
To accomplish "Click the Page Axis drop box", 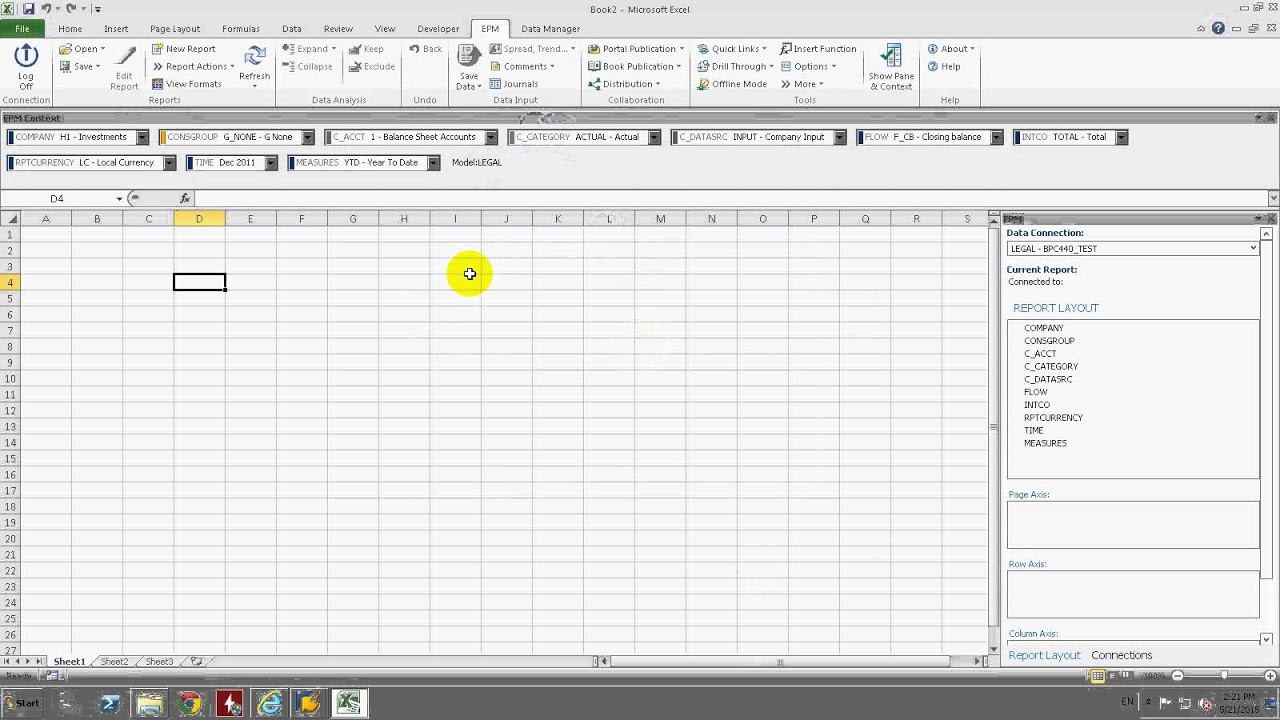I will coord(1133,524).
